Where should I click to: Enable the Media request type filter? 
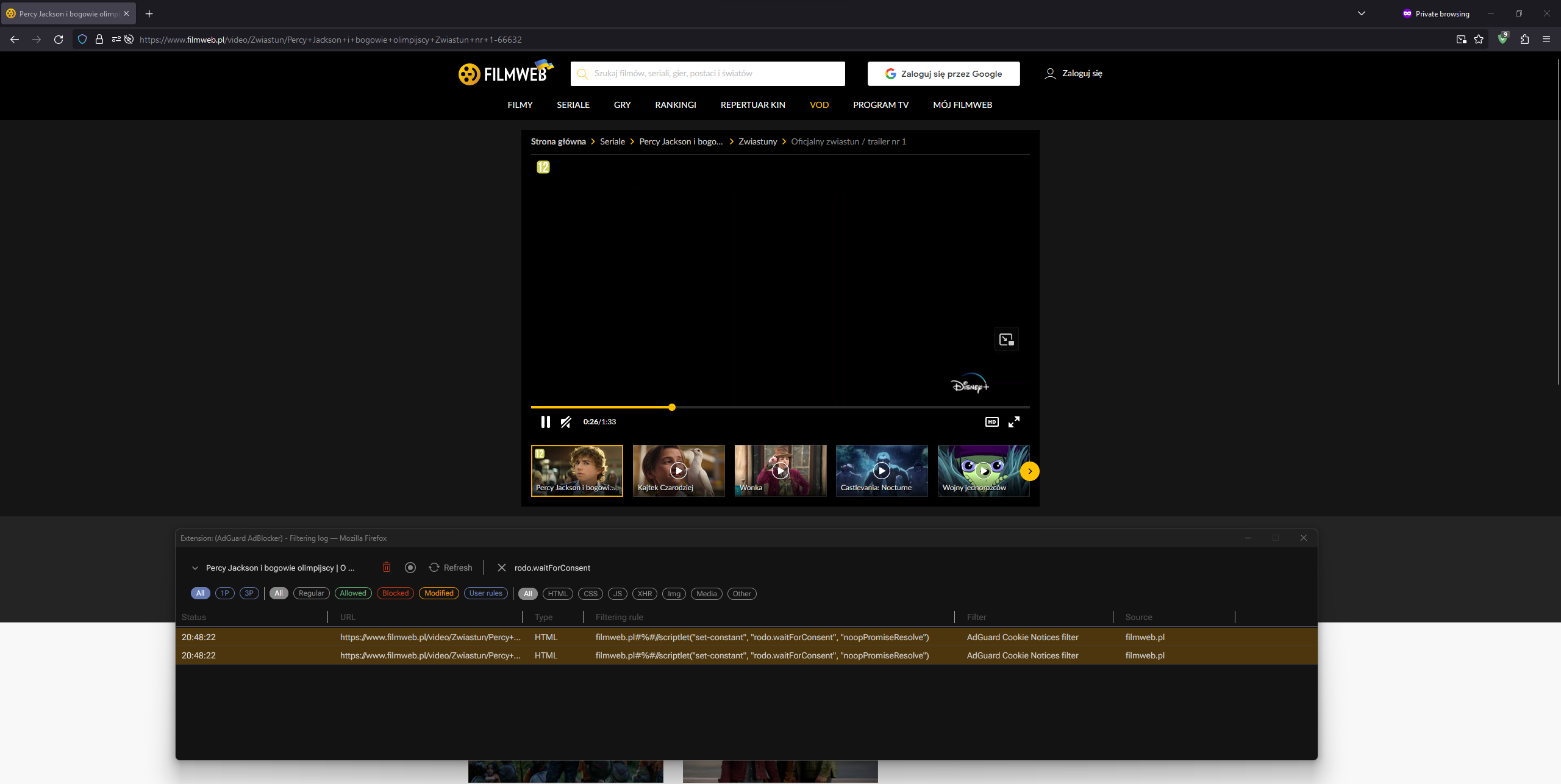click(x=706, y=593)
